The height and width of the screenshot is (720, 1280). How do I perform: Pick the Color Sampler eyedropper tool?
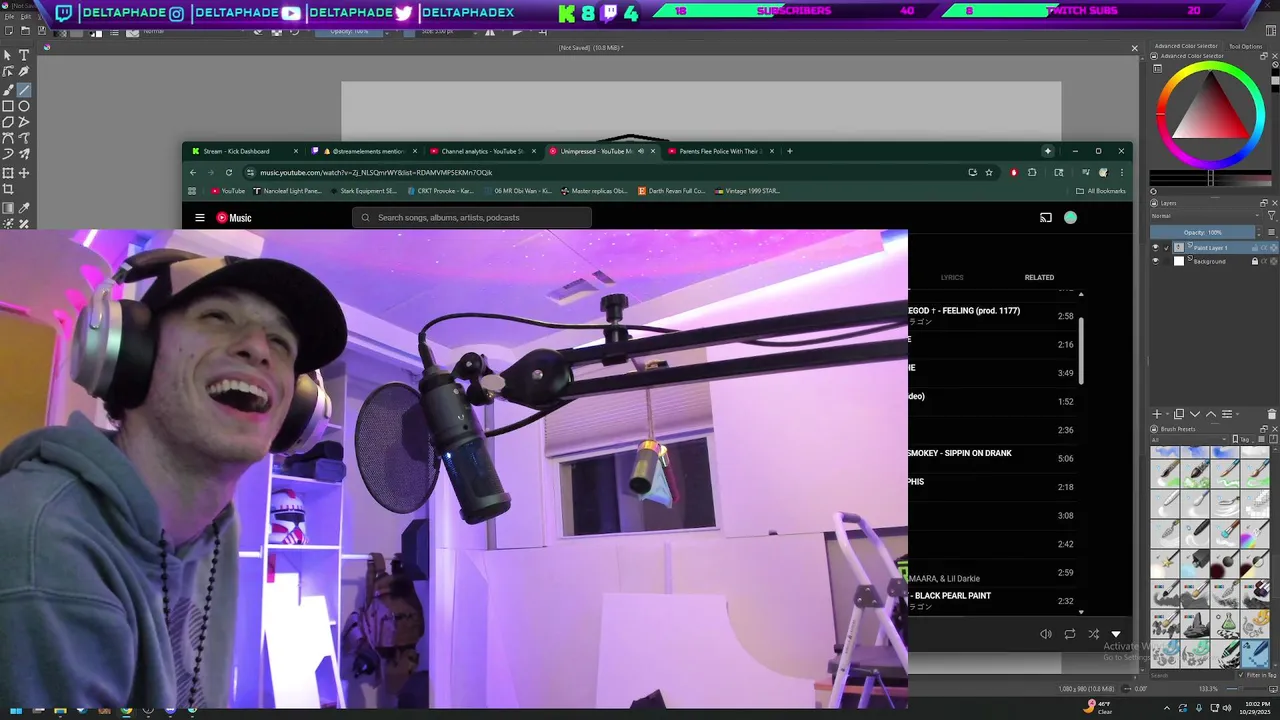click(x=24, y=208)
